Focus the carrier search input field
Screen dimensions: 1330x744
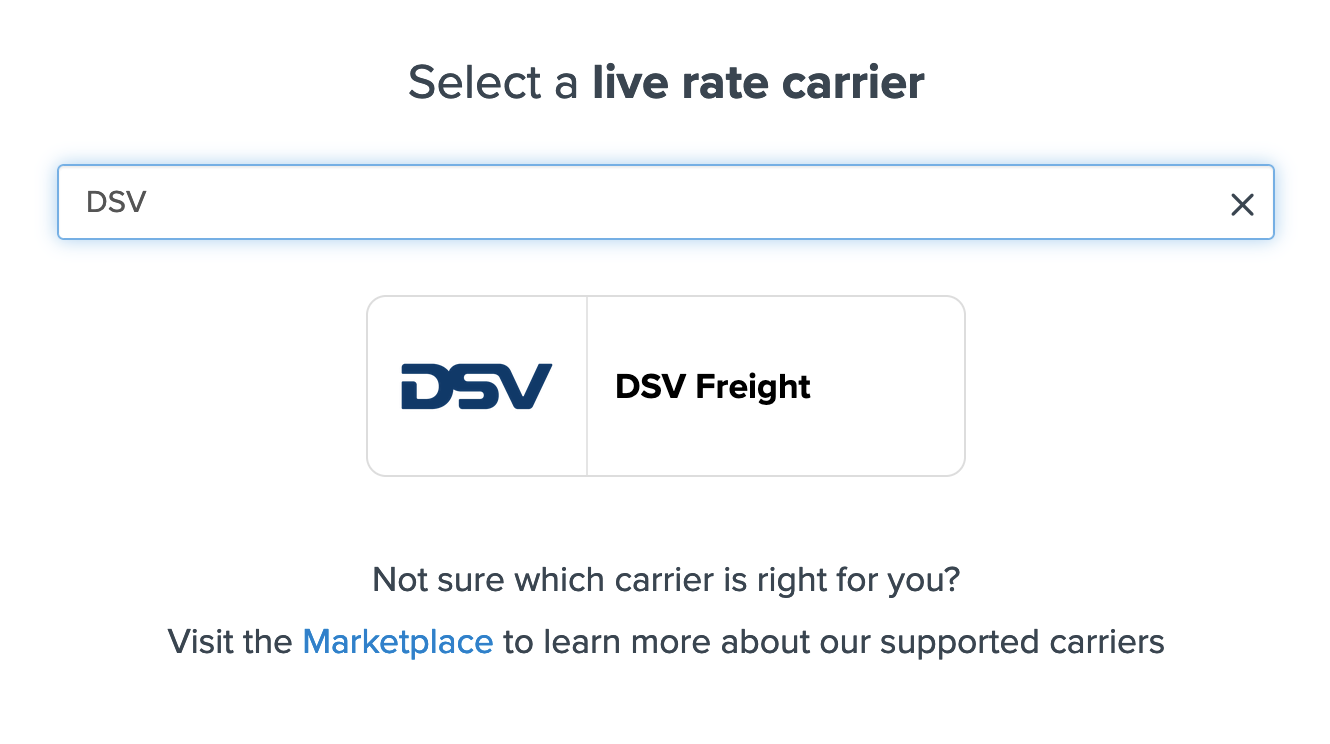(640, 202)
